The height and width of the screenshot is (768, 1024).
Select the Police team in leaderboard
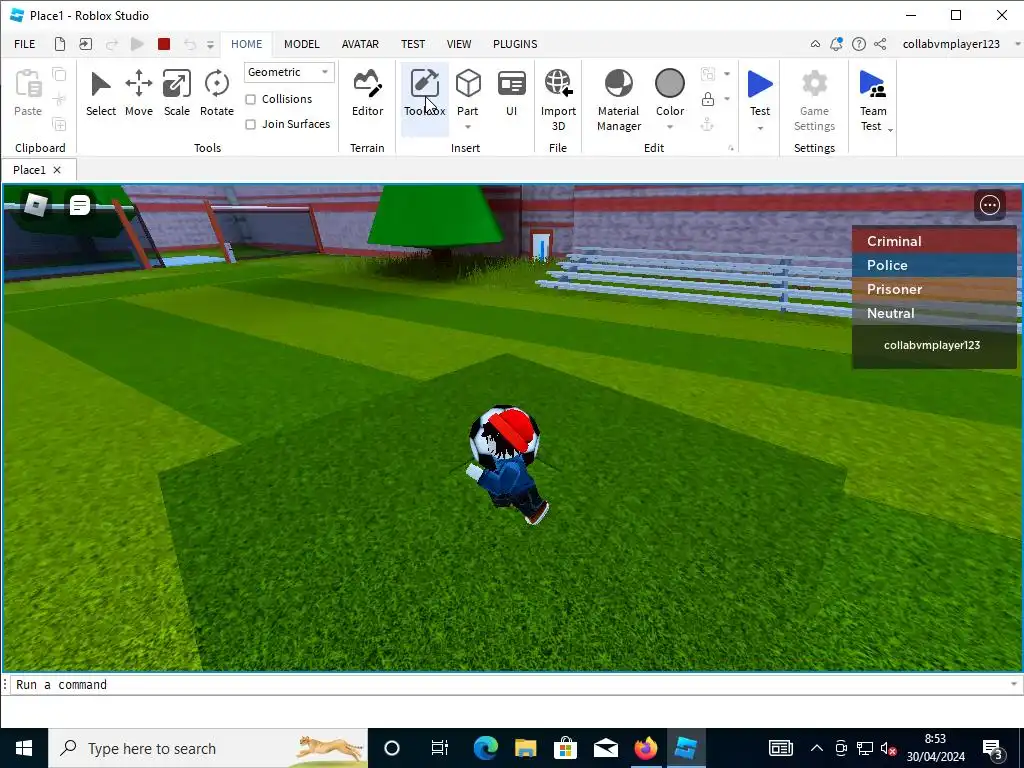(934, 265)
